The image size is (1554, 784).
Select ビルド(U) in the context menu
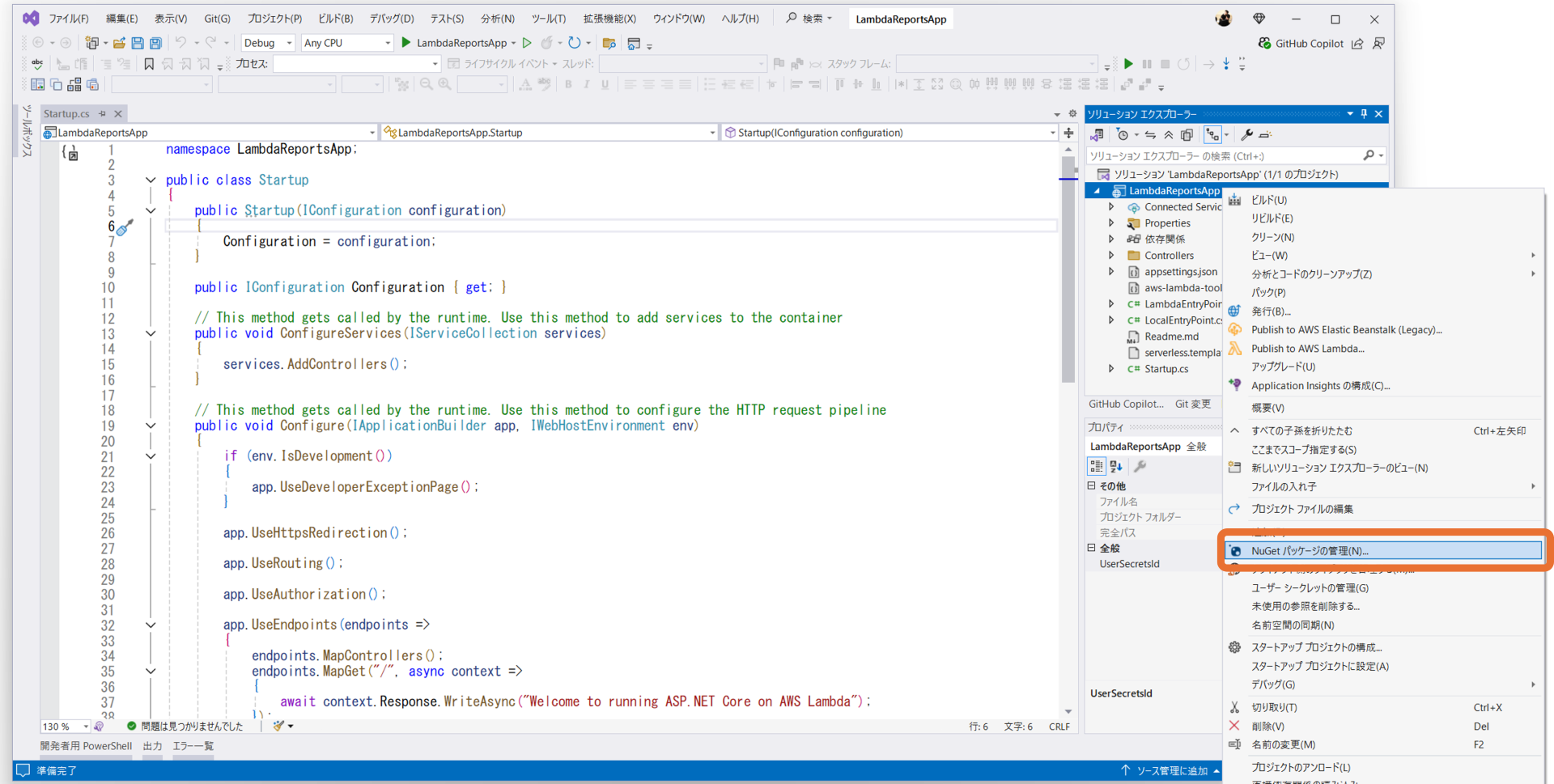pyautogui.click(x=1268, y=200)
